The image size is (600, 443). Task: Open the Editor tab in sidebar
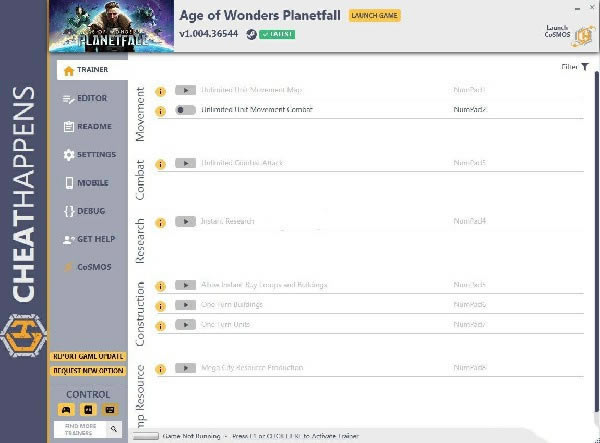tap(90, 98)
